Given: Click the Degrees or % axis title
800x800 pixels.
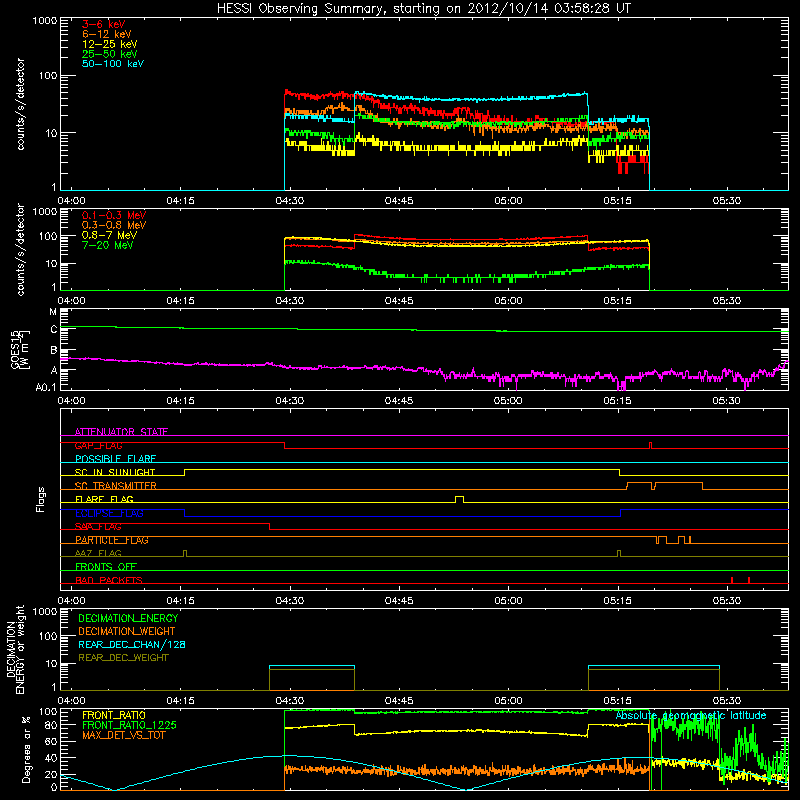Looking at the screenshot, I should click(x=26, y=749).
